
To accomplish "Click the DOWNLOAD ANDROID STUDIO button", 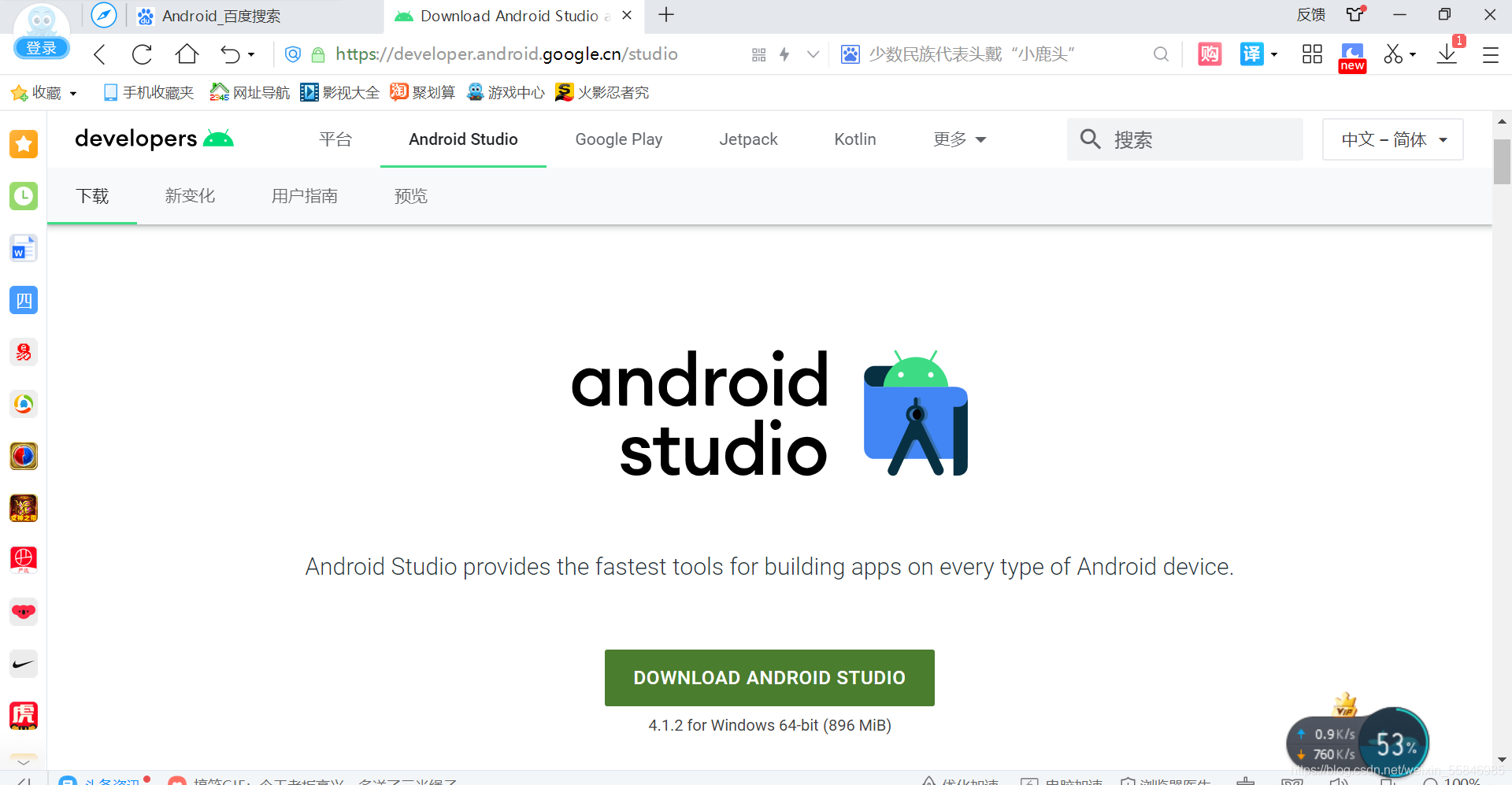I will coord(769,678).
